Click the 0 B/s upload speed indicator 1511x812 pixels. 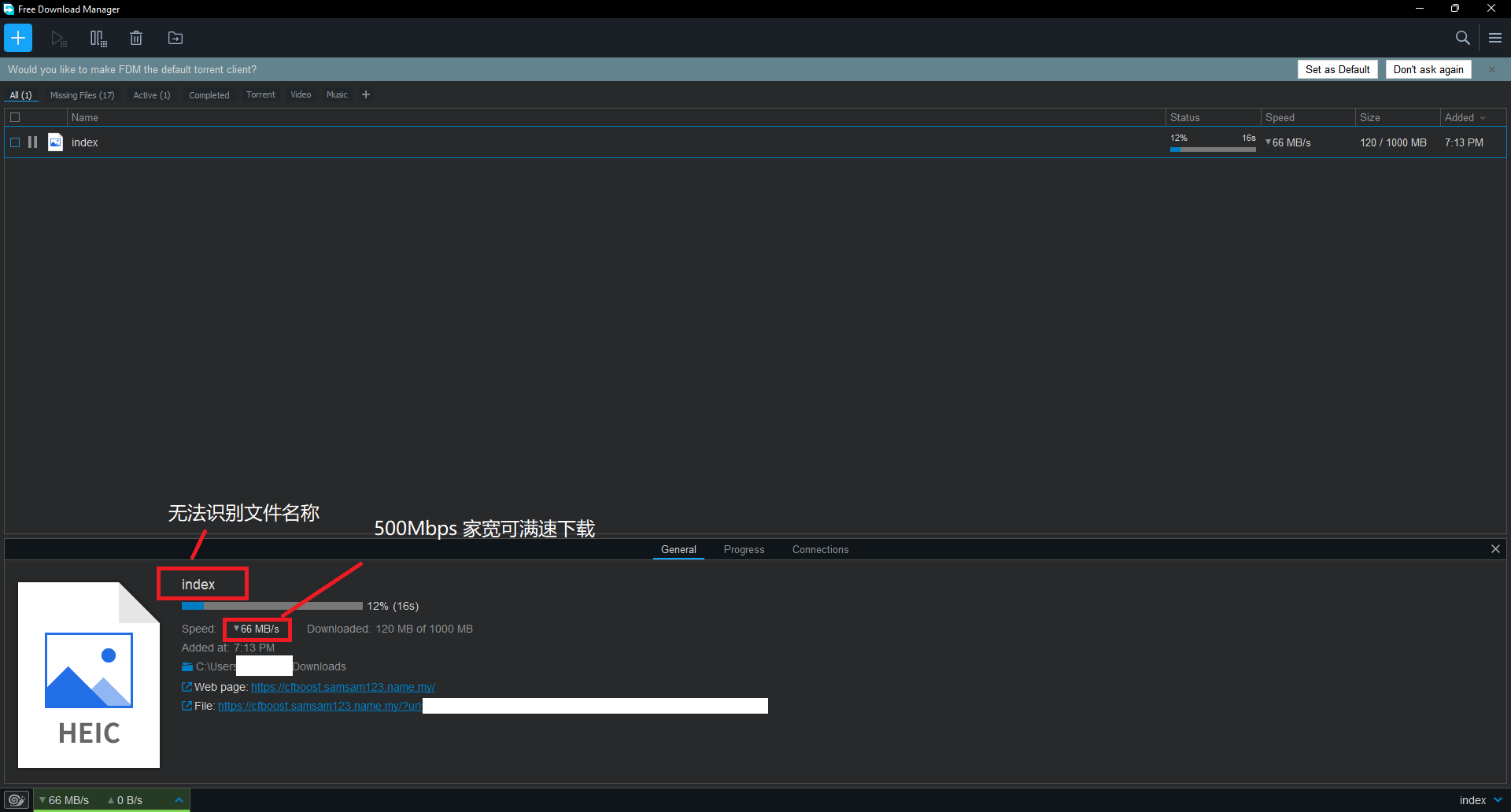click(125, 800)
